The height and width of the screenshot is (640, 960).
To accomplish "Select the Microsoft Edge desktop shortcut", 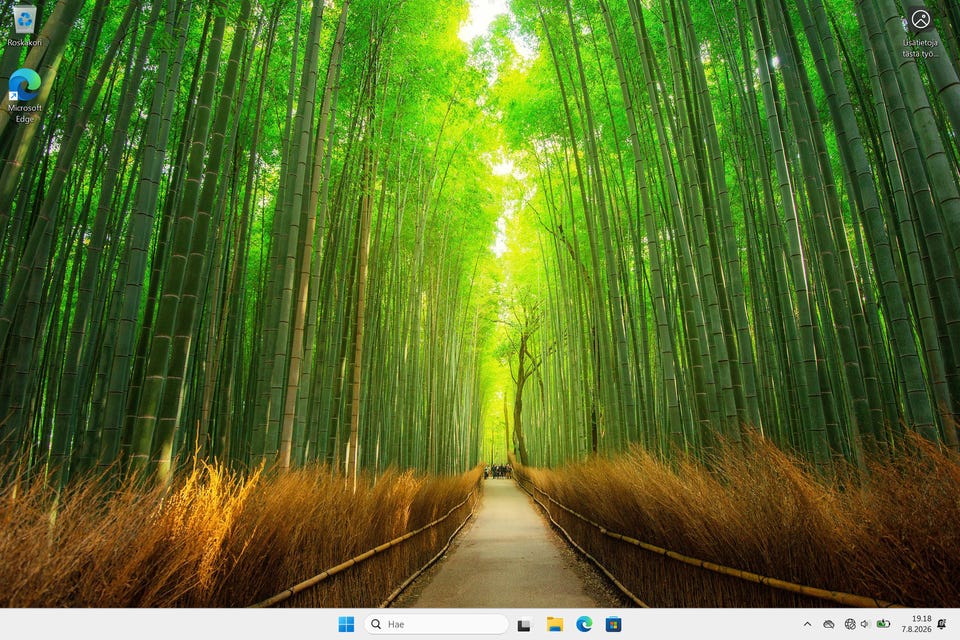I will pos(24,96).
